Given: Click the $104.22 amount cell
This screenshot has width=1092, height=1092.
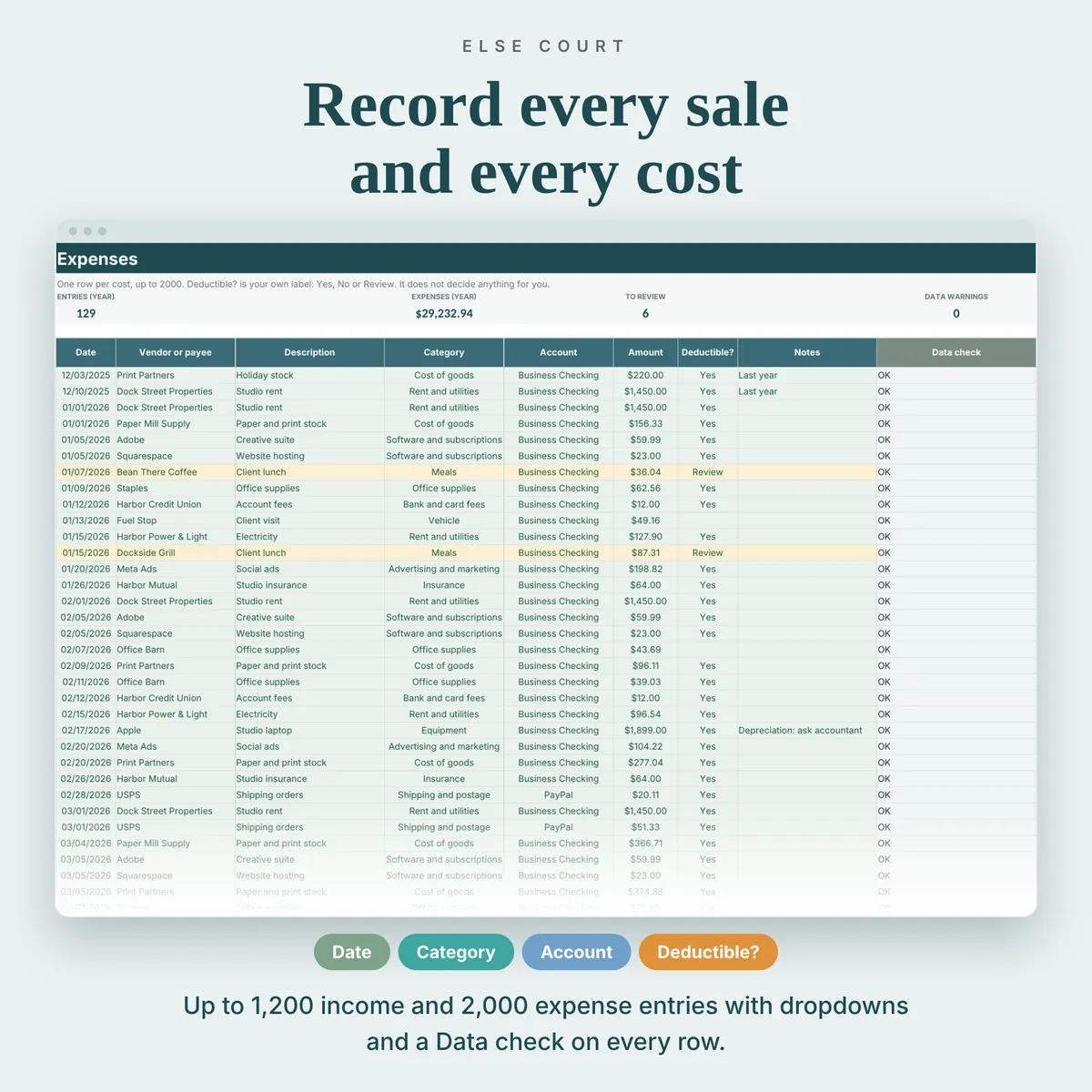Looking at the screenshot, I should click(x=645, y=746).
